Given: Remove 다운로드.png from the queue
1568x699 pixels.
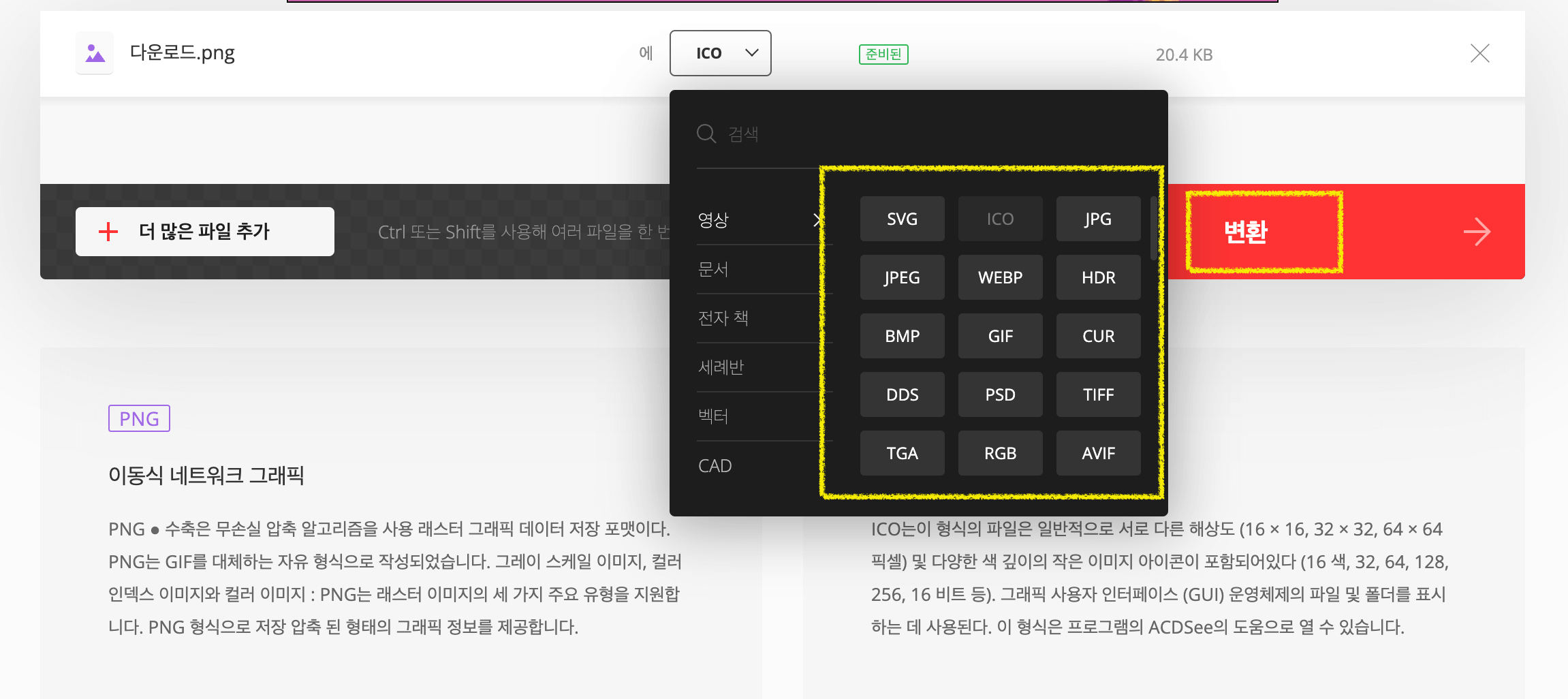Looking at the screenshot, I should pyautogui.click(x=1479, y=53).
